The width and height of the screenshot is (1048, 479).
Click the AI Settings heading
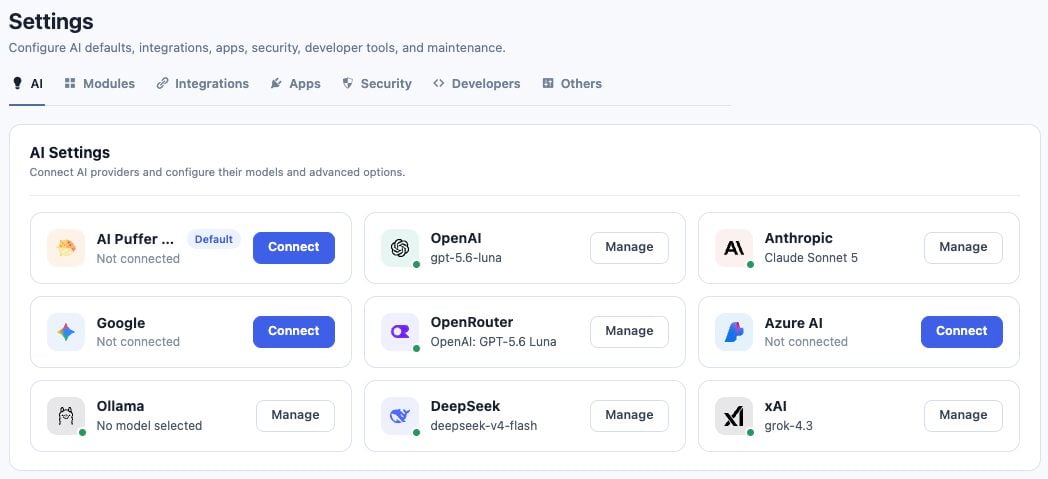70,153
